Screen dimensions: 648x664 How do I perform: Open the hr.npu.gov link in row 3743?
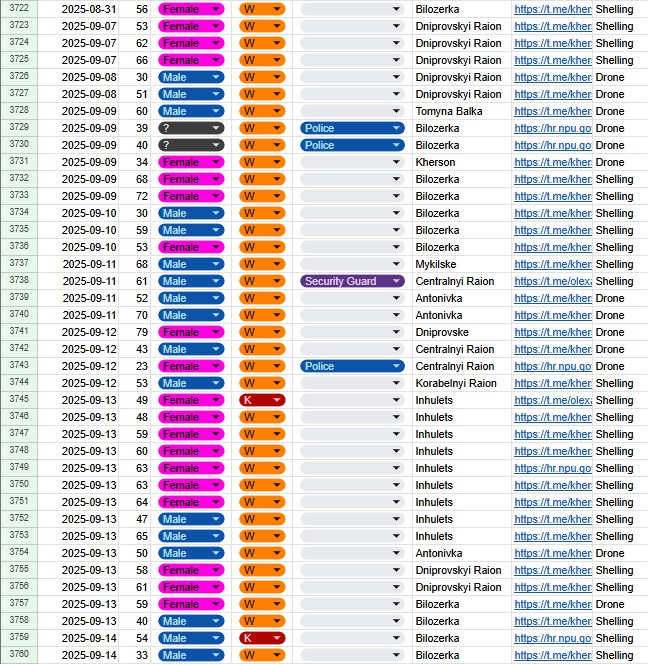click(553, 366)
